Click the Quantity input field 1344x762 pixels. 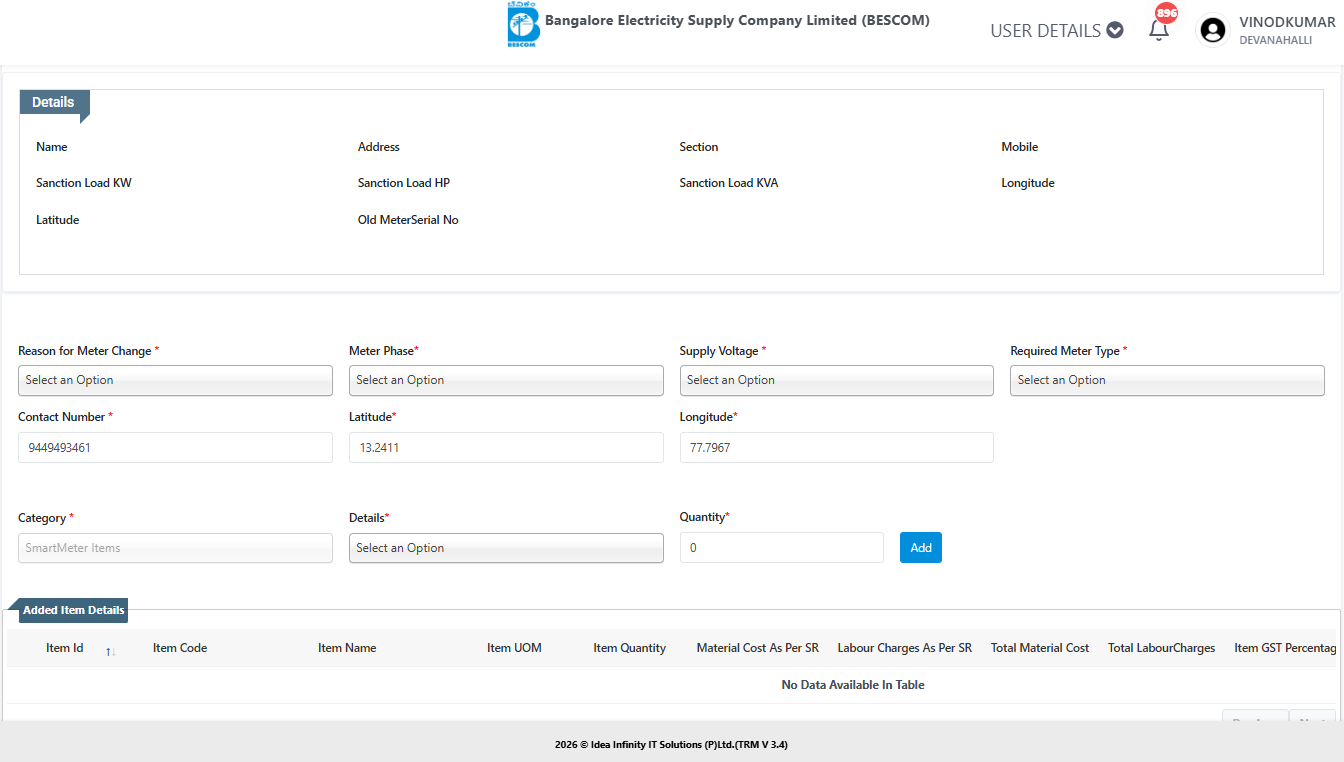pos(781,548)
